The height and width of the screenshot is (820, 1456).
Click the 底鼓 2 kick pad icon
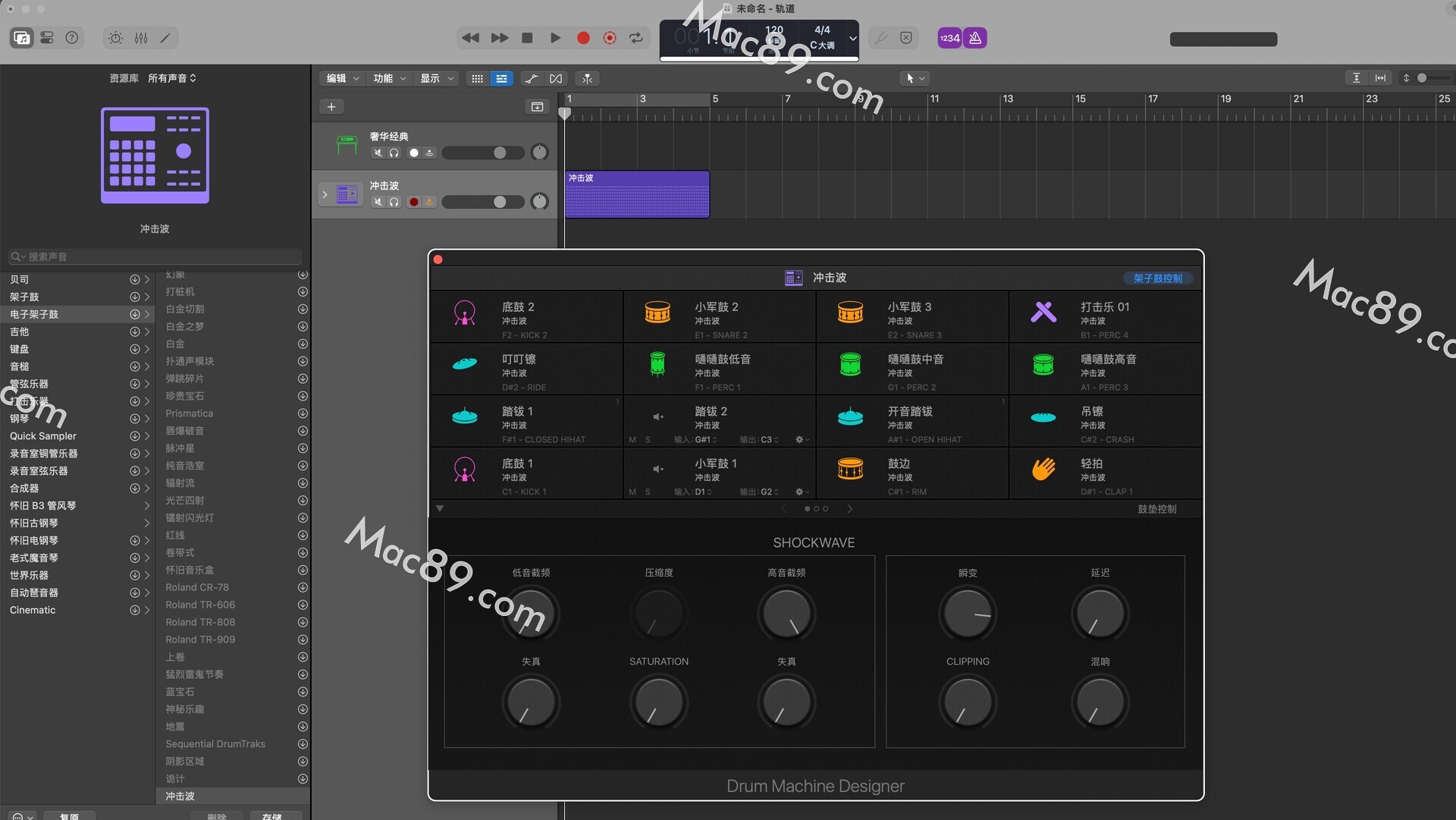coord(464,313)
